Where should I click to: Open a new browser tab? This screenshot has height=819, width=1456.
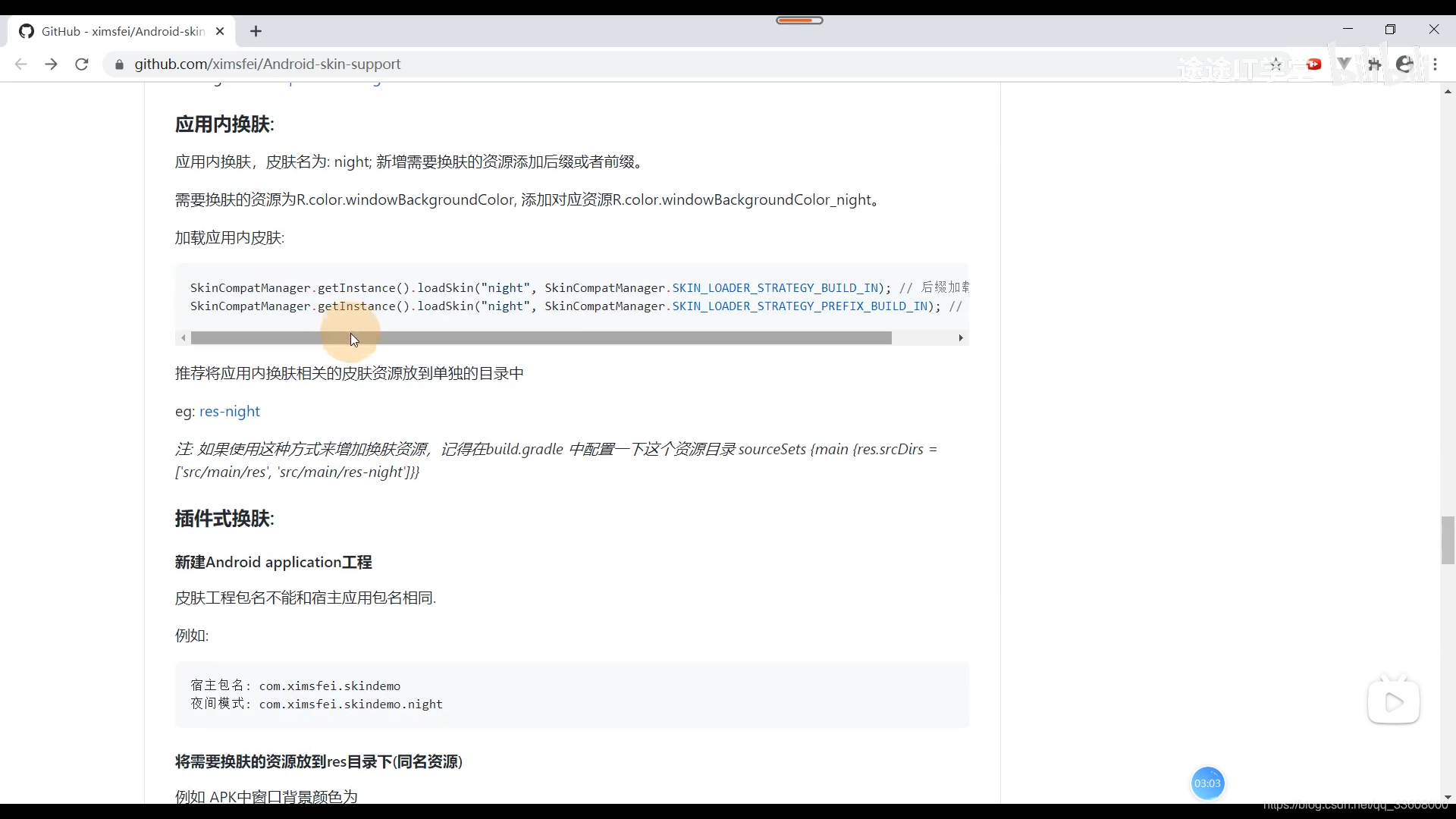coord(256,31)
